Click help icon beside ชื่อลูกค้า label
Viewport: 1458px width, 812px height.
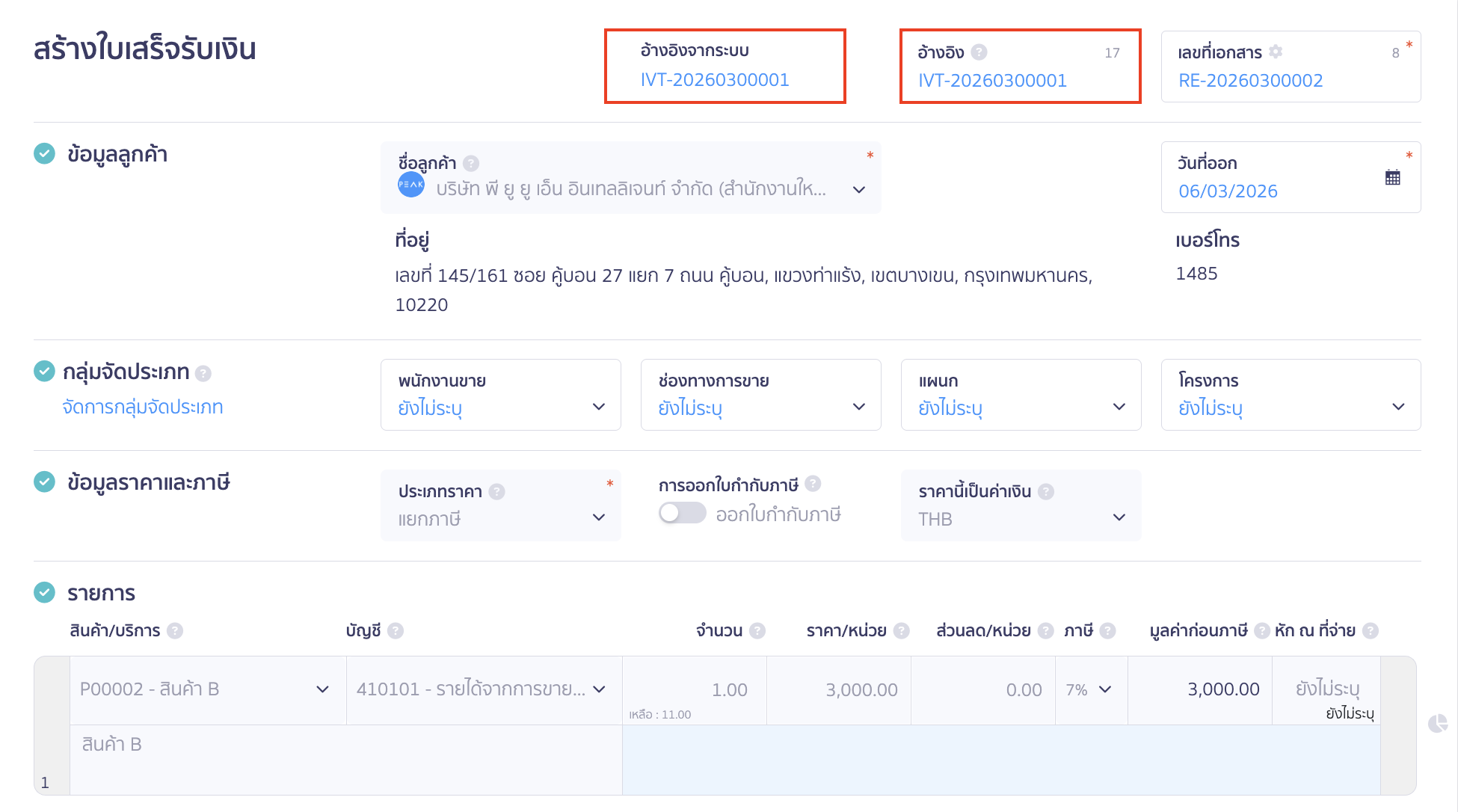(x=471, y=163)
